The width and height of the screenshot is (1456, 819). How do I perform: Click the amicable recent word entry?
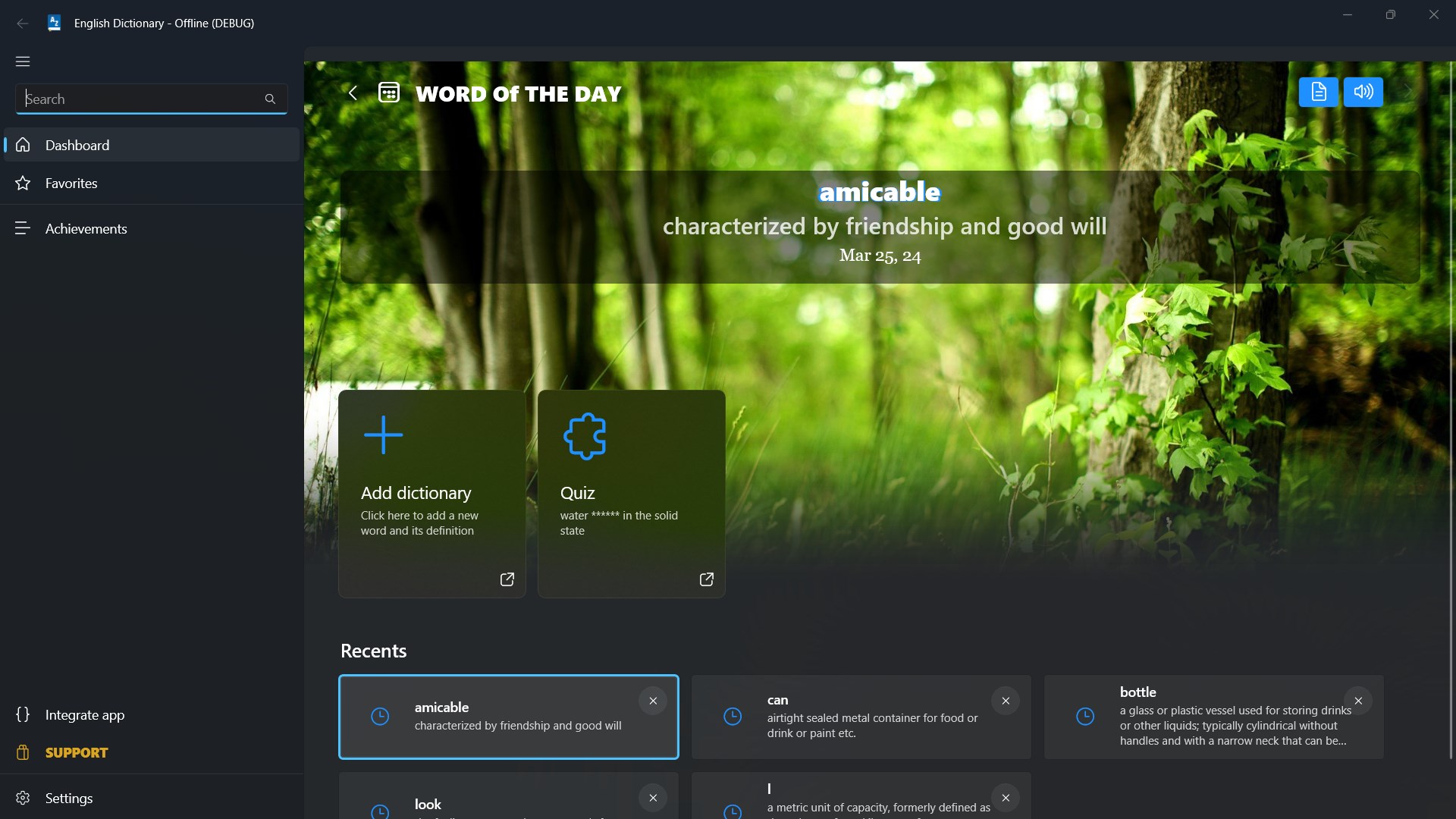(x=509, y=715)
